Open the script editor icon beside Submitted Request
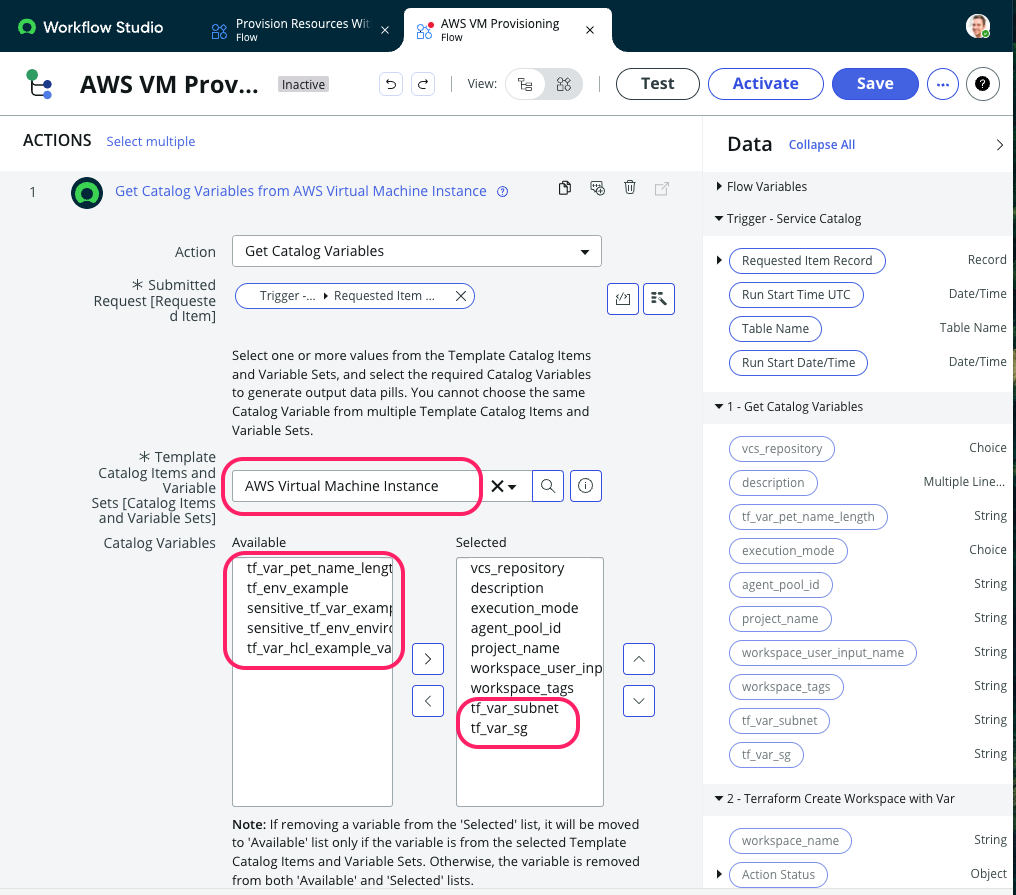The width and height of the screenshot is (1016, 895). click(622, 298)
